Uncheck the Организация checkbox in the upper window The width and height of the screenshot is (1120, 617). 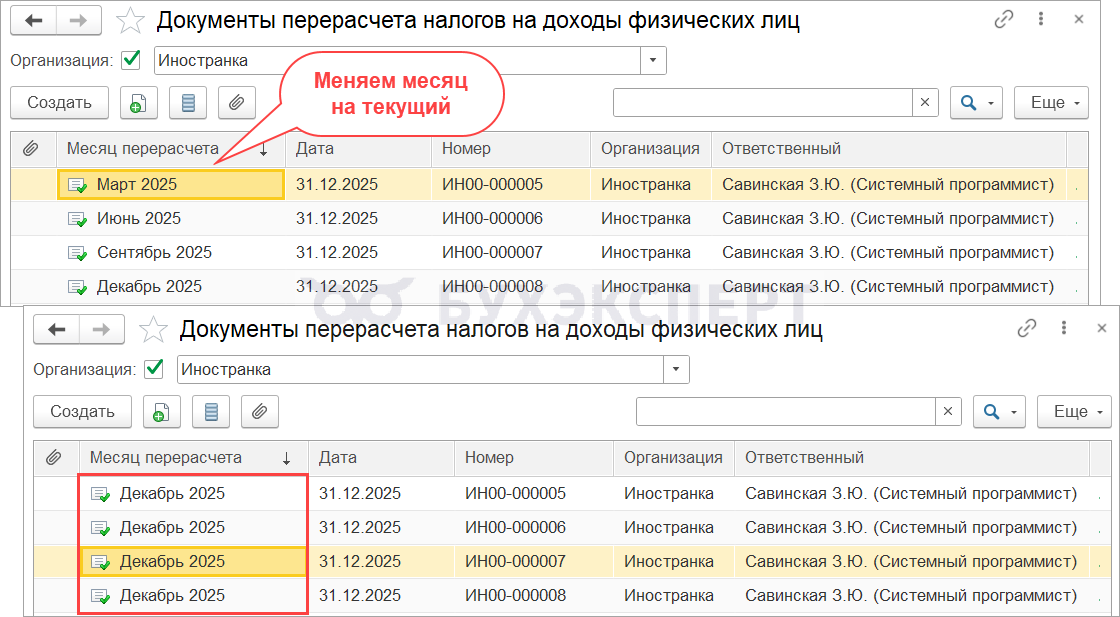[131, 60]
